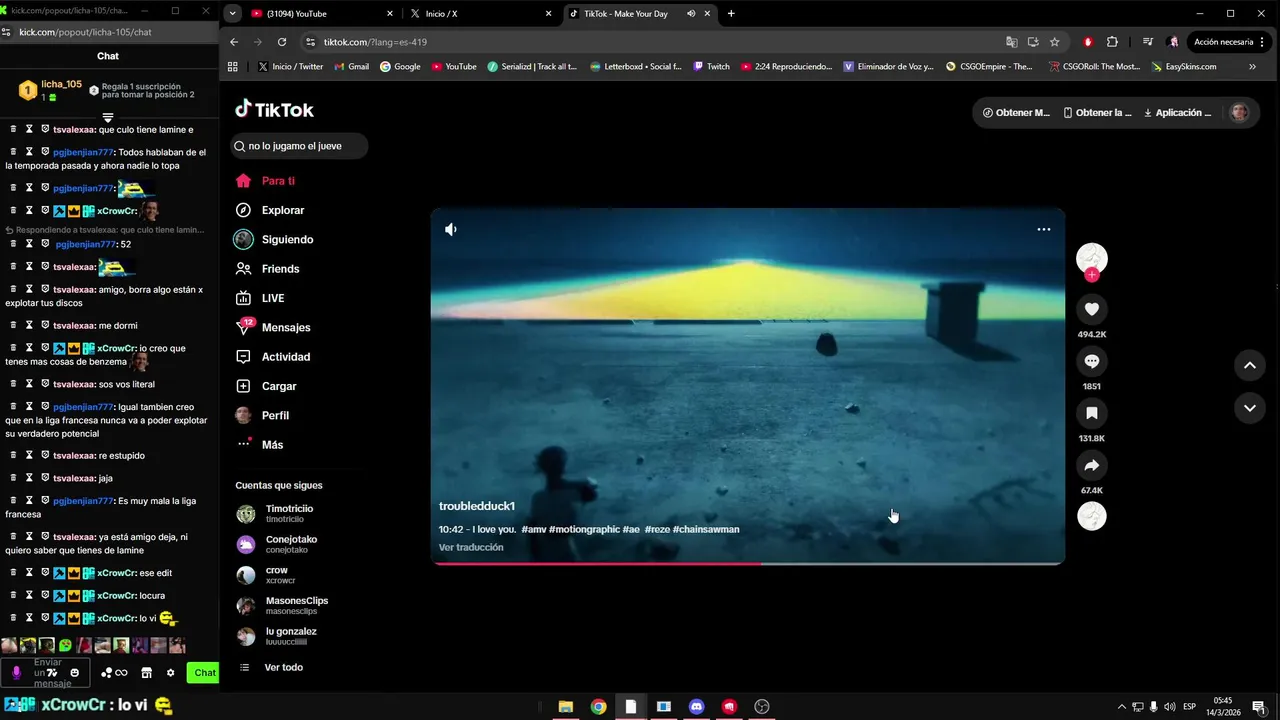Open video three-dot more options

1043,229
